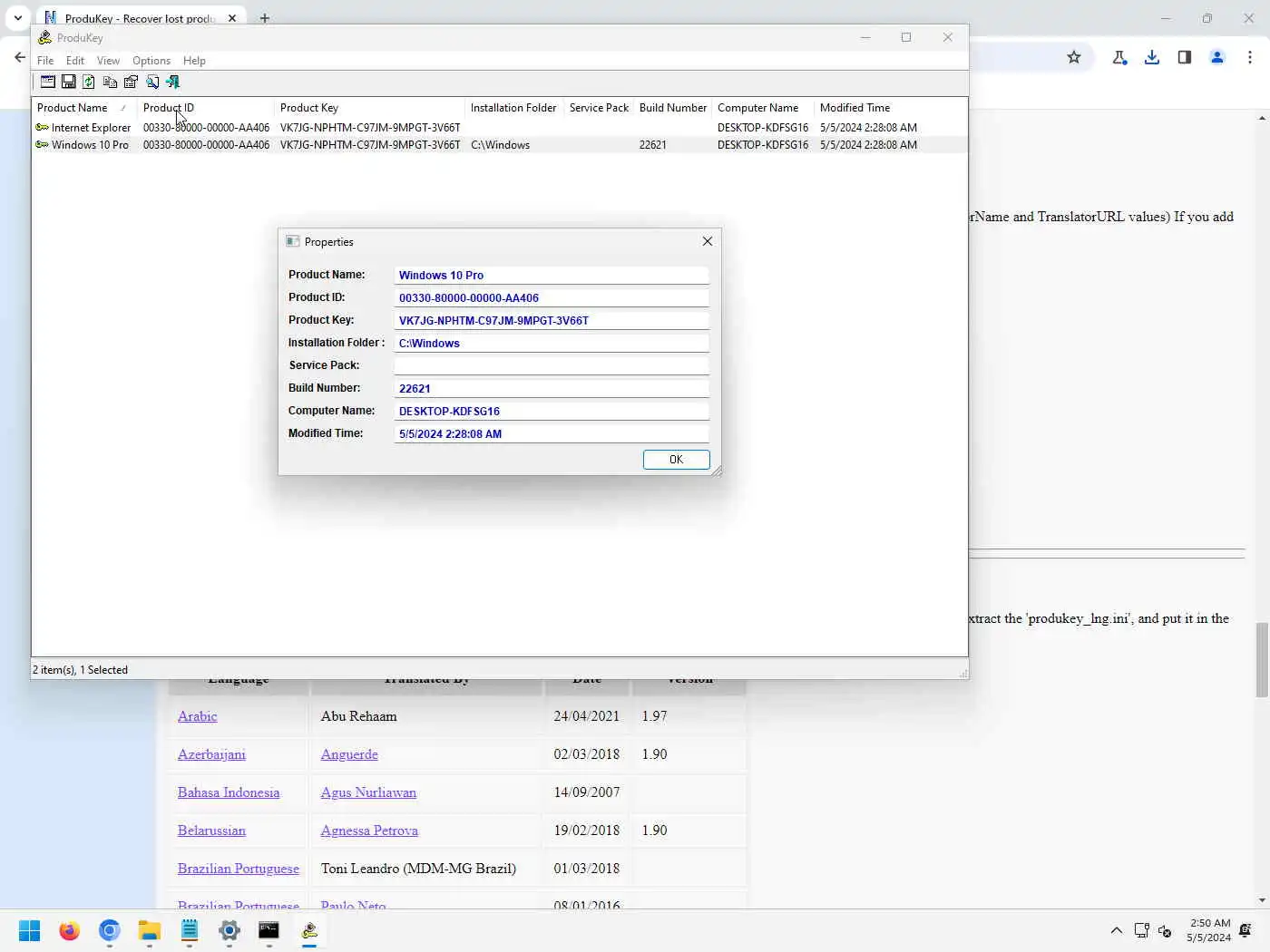Image resolution: width=1270 pixels, height=952 pixels.
Task: Sort by Installation Folder column header
Action: click(x=514, y=107)
